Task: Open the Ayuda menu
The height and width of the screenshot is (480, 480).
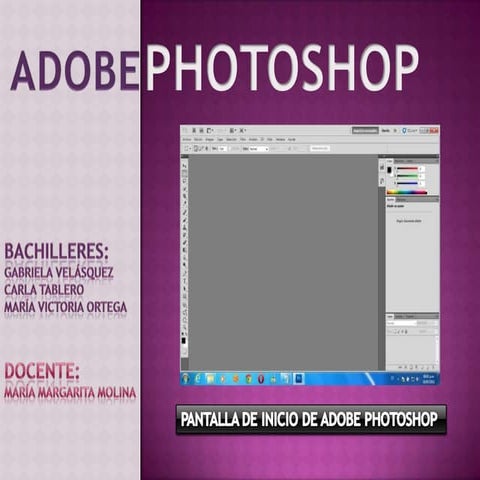Action: pos(292,139)
